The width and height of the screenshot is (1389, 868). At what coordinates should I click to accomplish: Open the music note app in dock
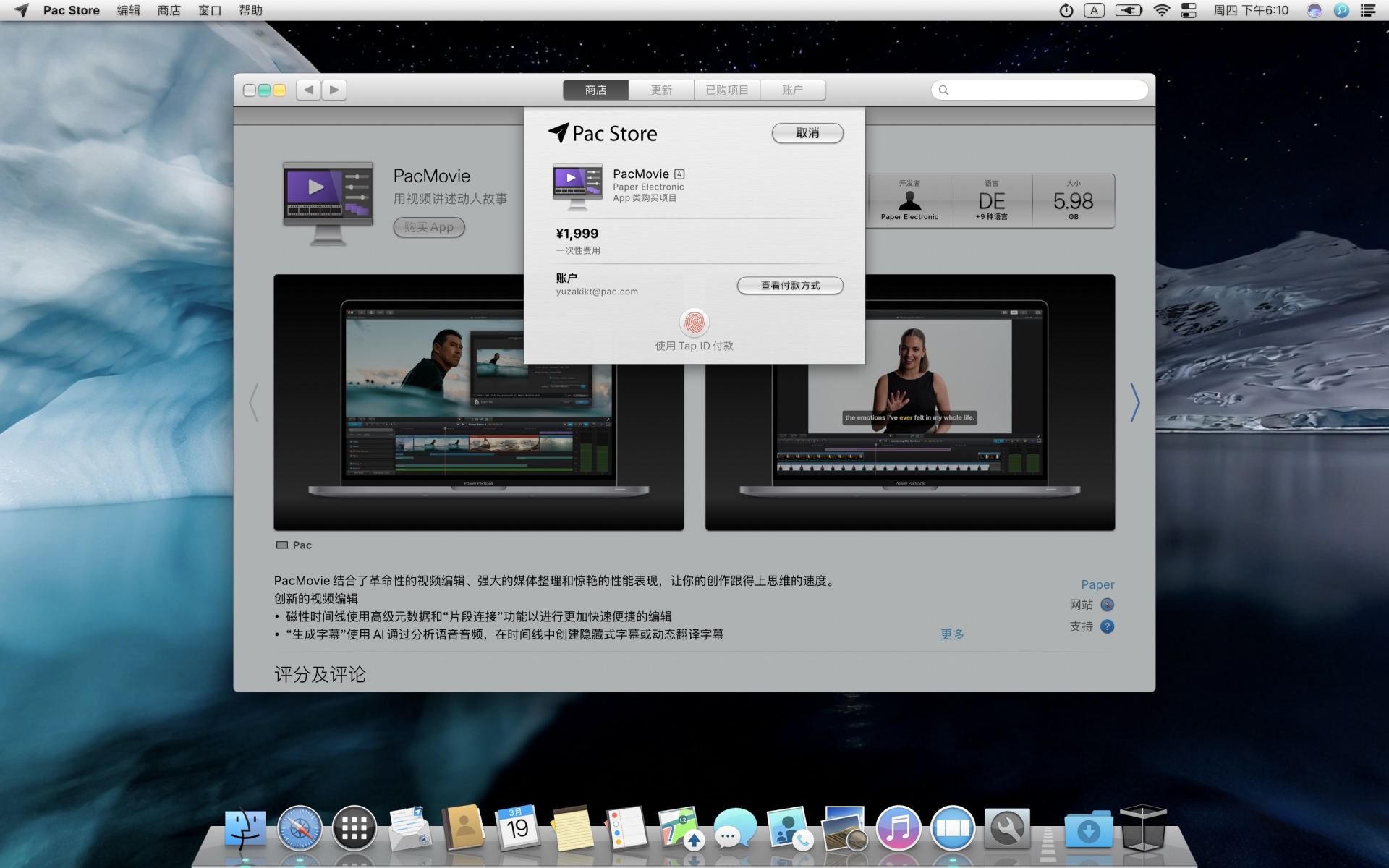pos(898,828)
